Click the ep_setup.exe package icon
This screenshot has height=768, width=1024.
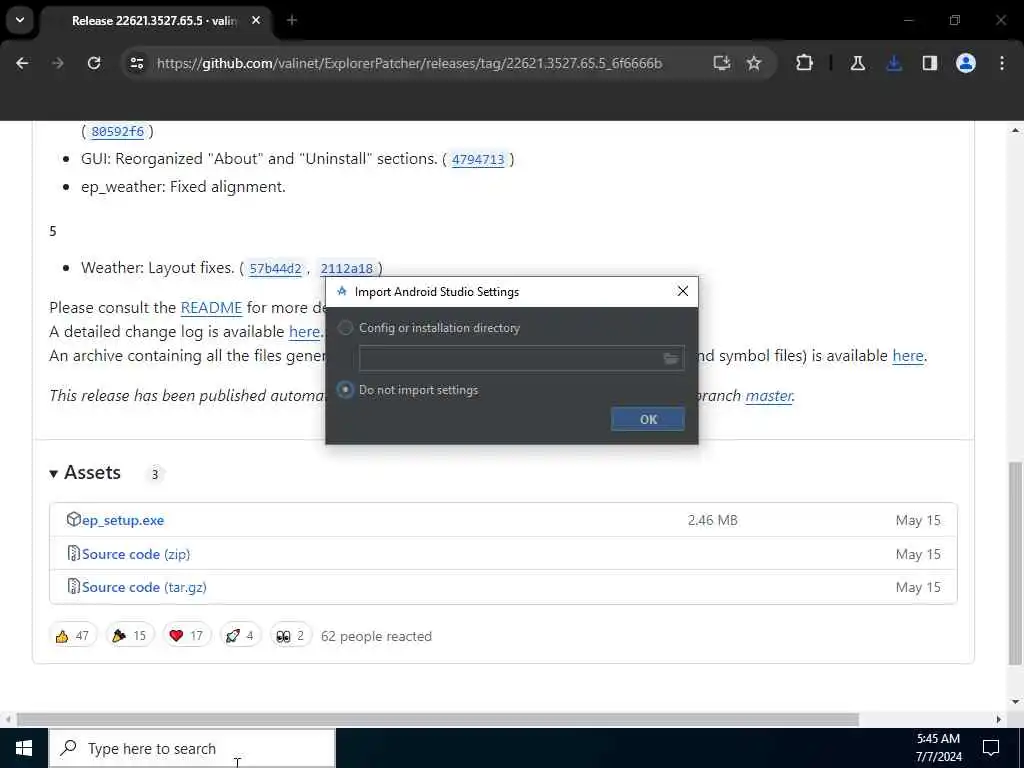(x=73, y=519)
